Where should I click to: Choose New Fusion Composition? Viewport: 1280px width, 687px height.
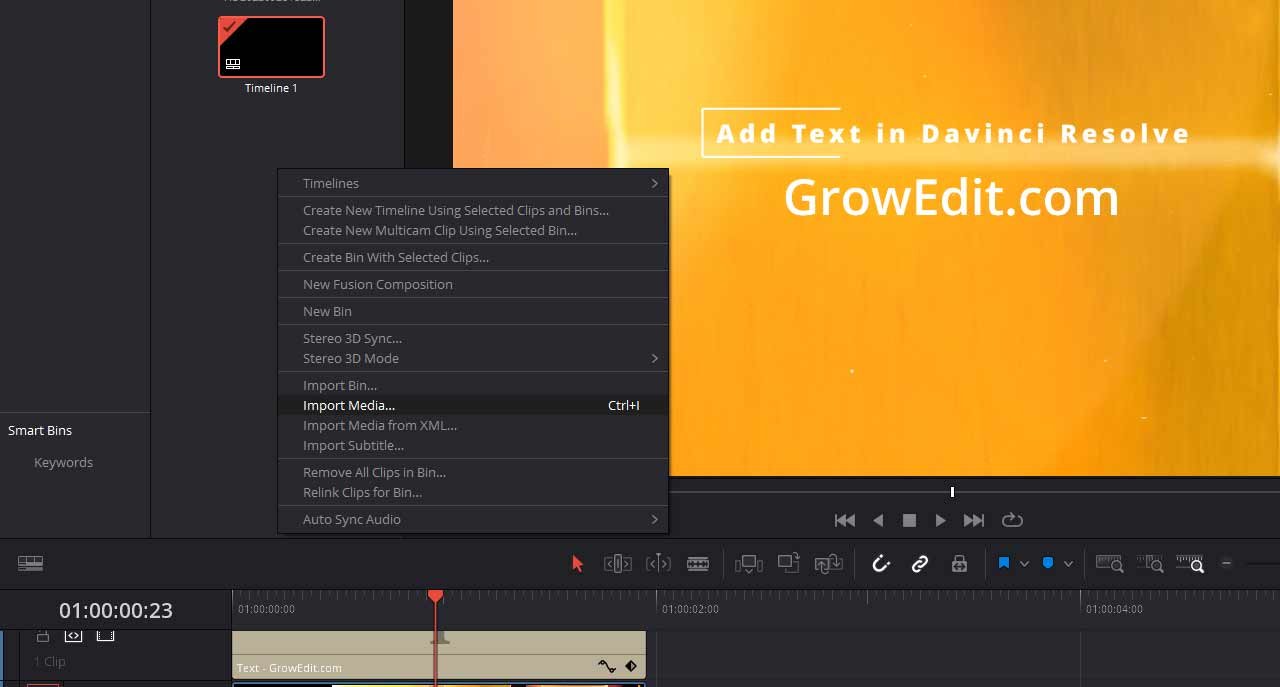coord(473,284)
